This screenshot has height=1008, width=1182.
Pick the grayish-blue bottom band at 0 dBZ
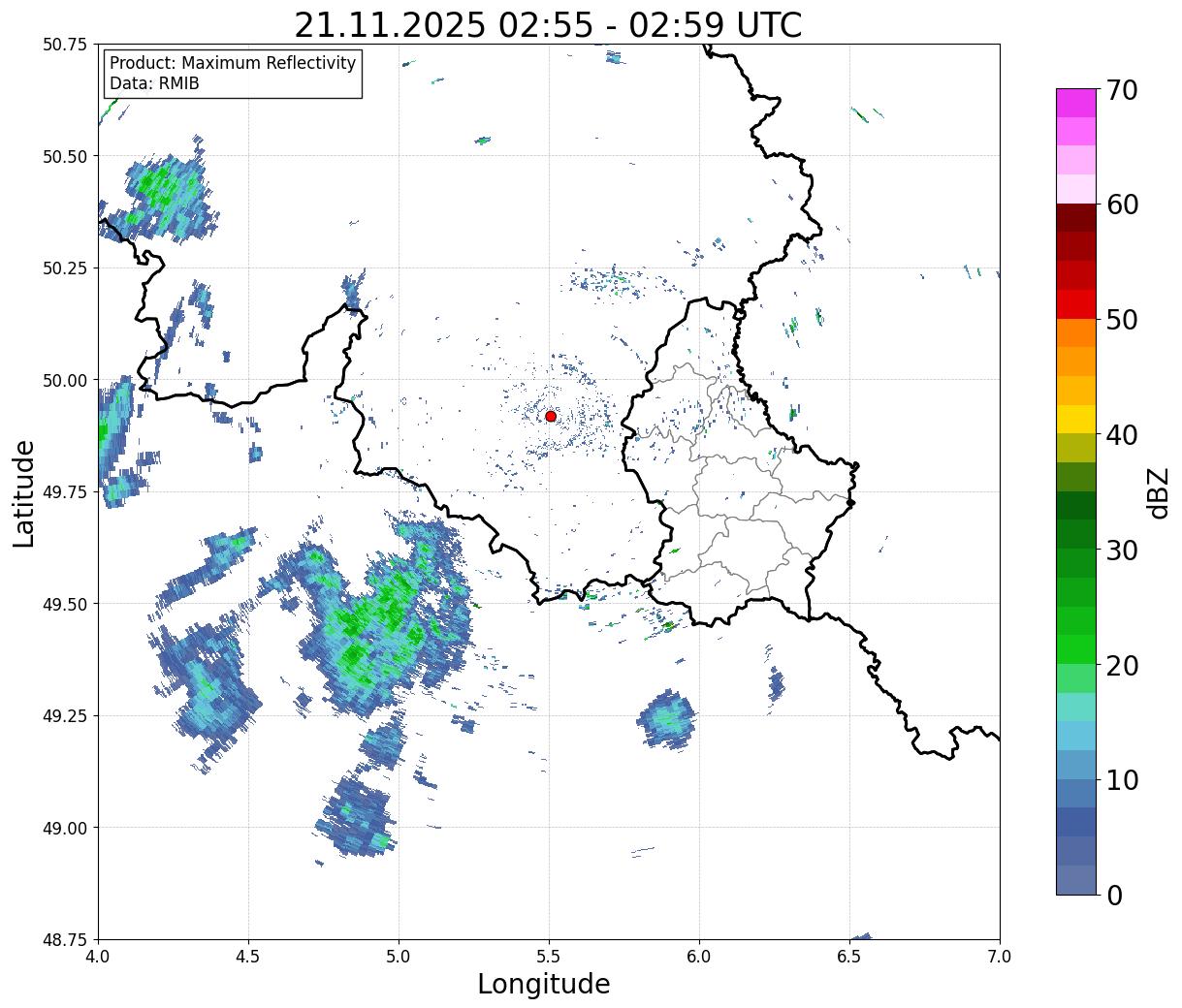(x=1075, y=879)
